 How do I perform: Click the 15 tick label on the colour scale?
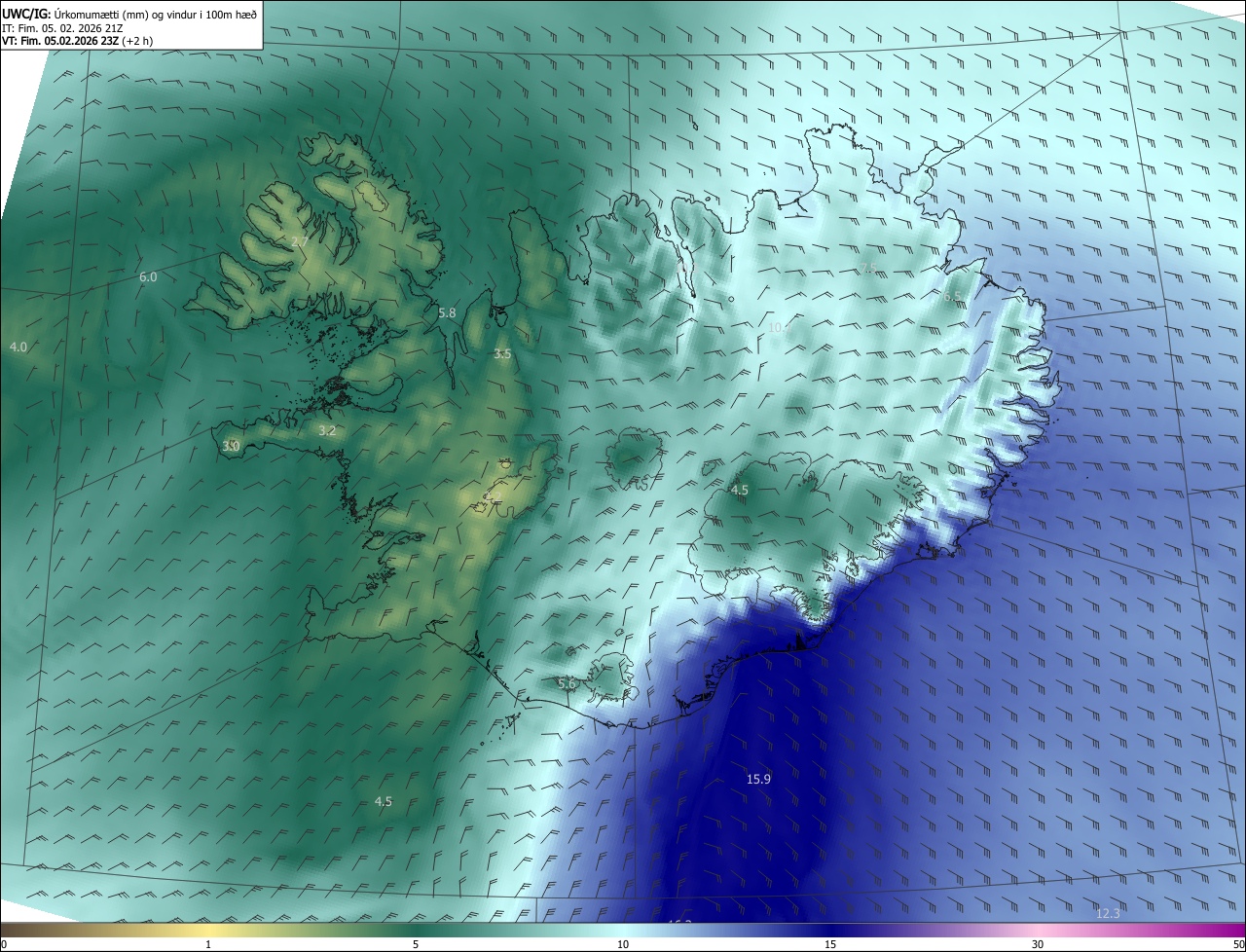coord(830,944)
